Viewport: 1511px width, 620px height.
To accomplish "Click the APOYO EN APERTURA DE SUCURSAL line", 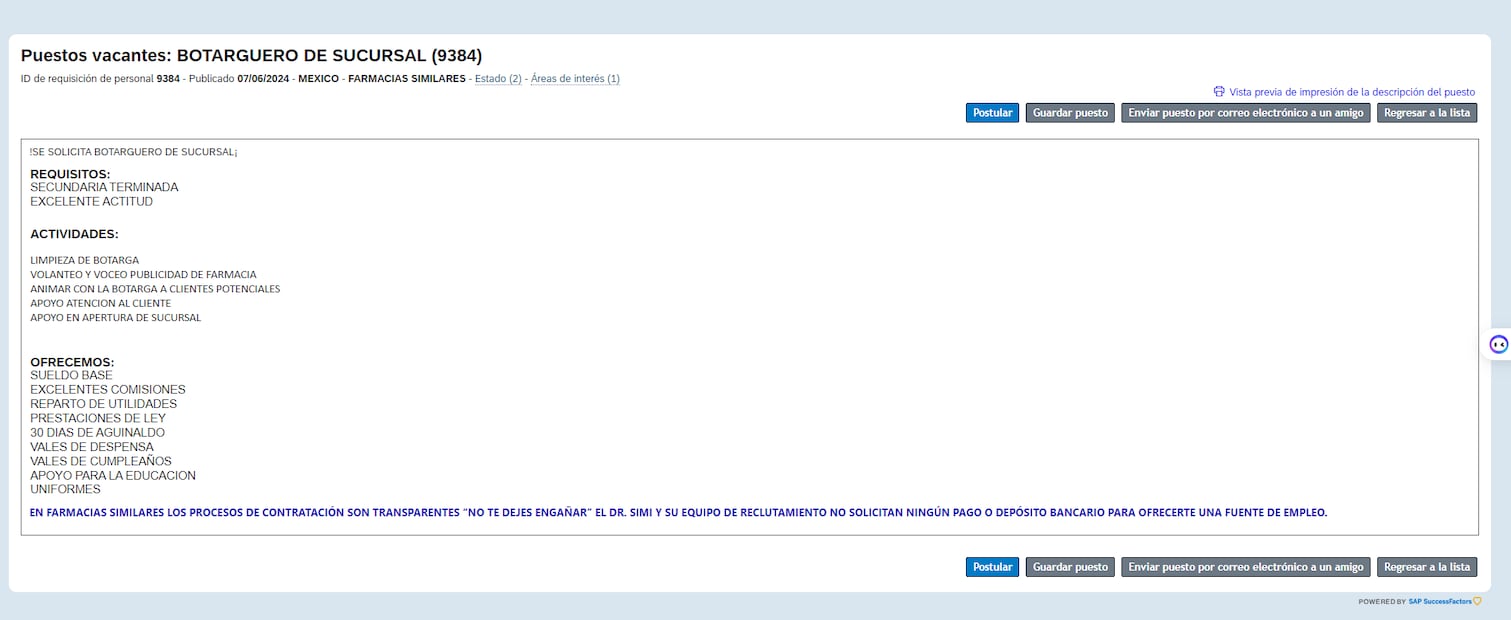I will pyautogui.click(x=115, y=318).
